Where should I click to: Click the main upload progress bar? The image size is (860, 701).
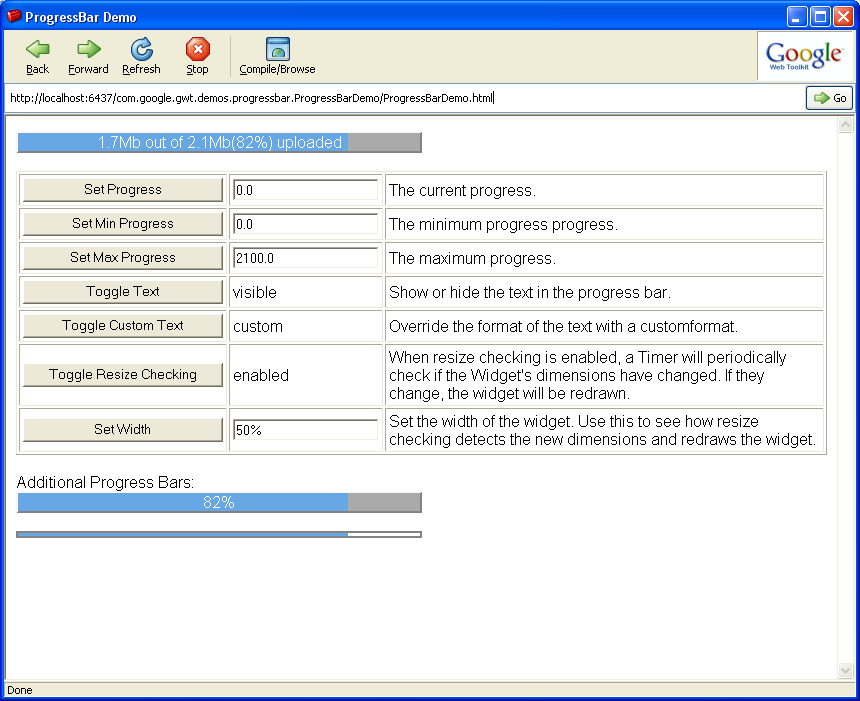click(219, 143)
